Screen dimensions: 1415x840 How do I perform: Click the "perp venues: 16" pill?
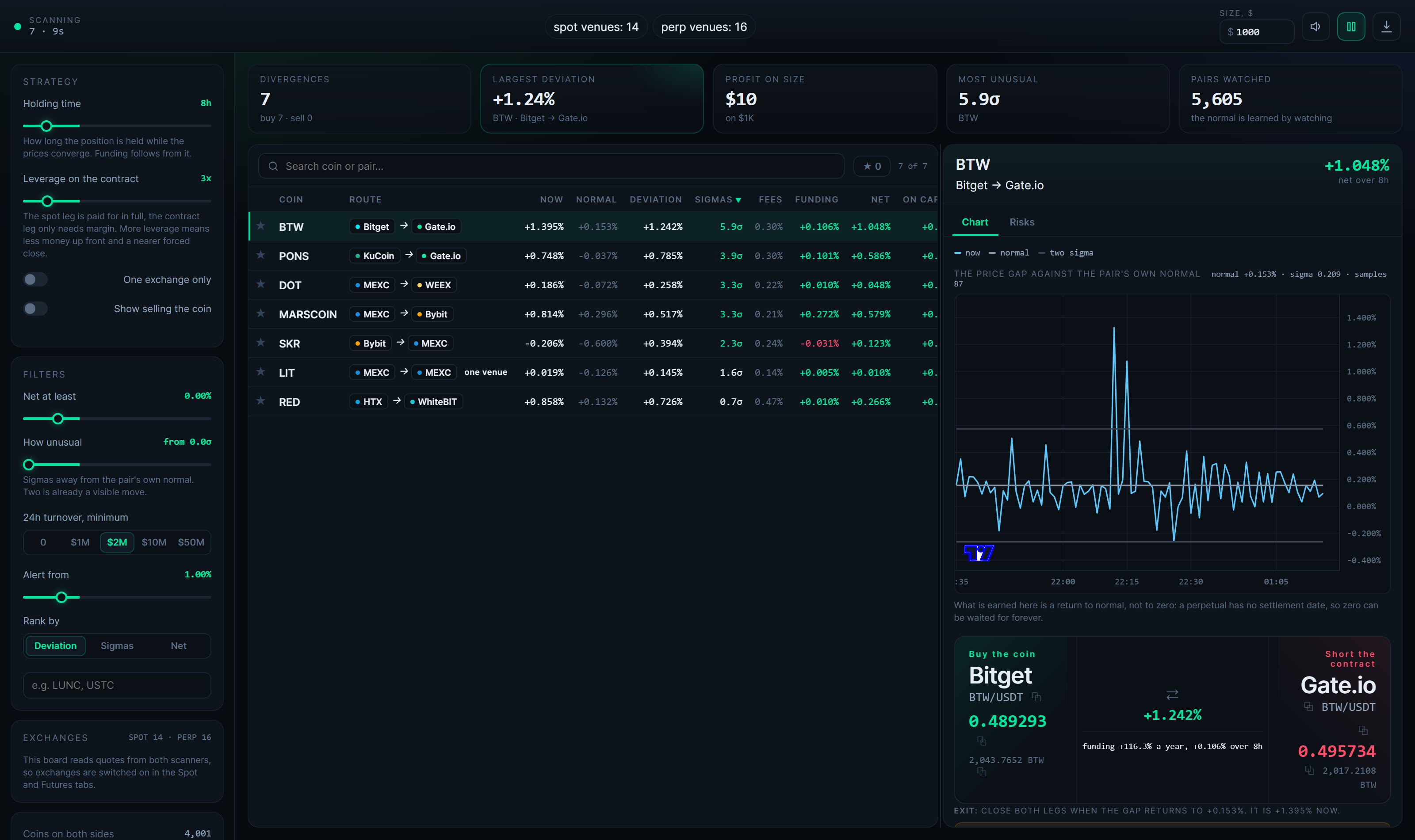[704, 27]
